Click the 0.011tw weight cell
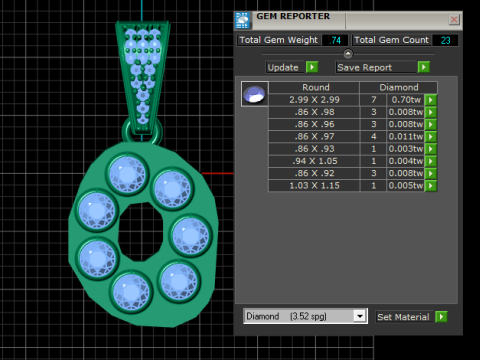Viewport: 480px width, 360px height. [x=406, y=136]
